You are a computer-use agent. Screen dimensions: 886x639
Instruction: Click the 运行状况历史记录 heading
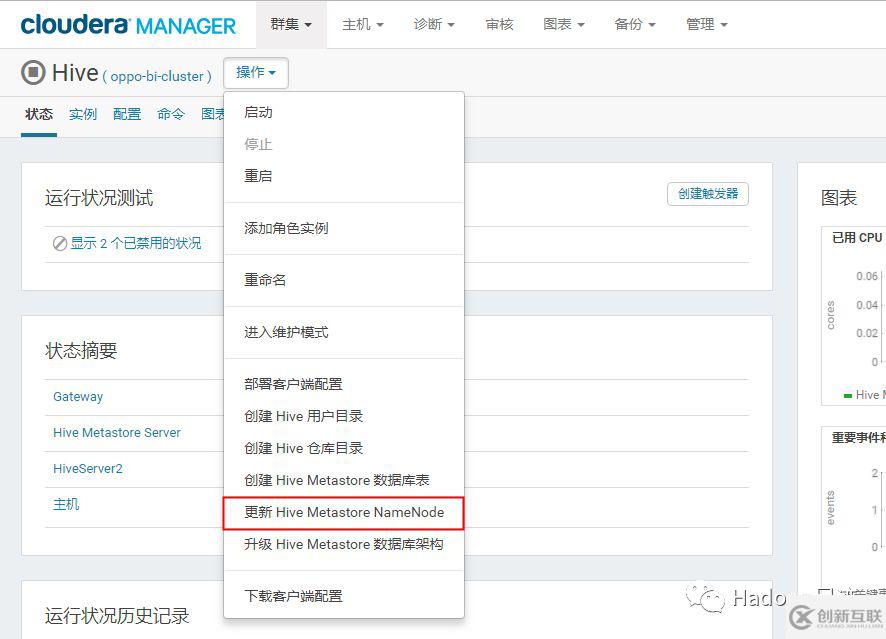(x=117, y=616)
